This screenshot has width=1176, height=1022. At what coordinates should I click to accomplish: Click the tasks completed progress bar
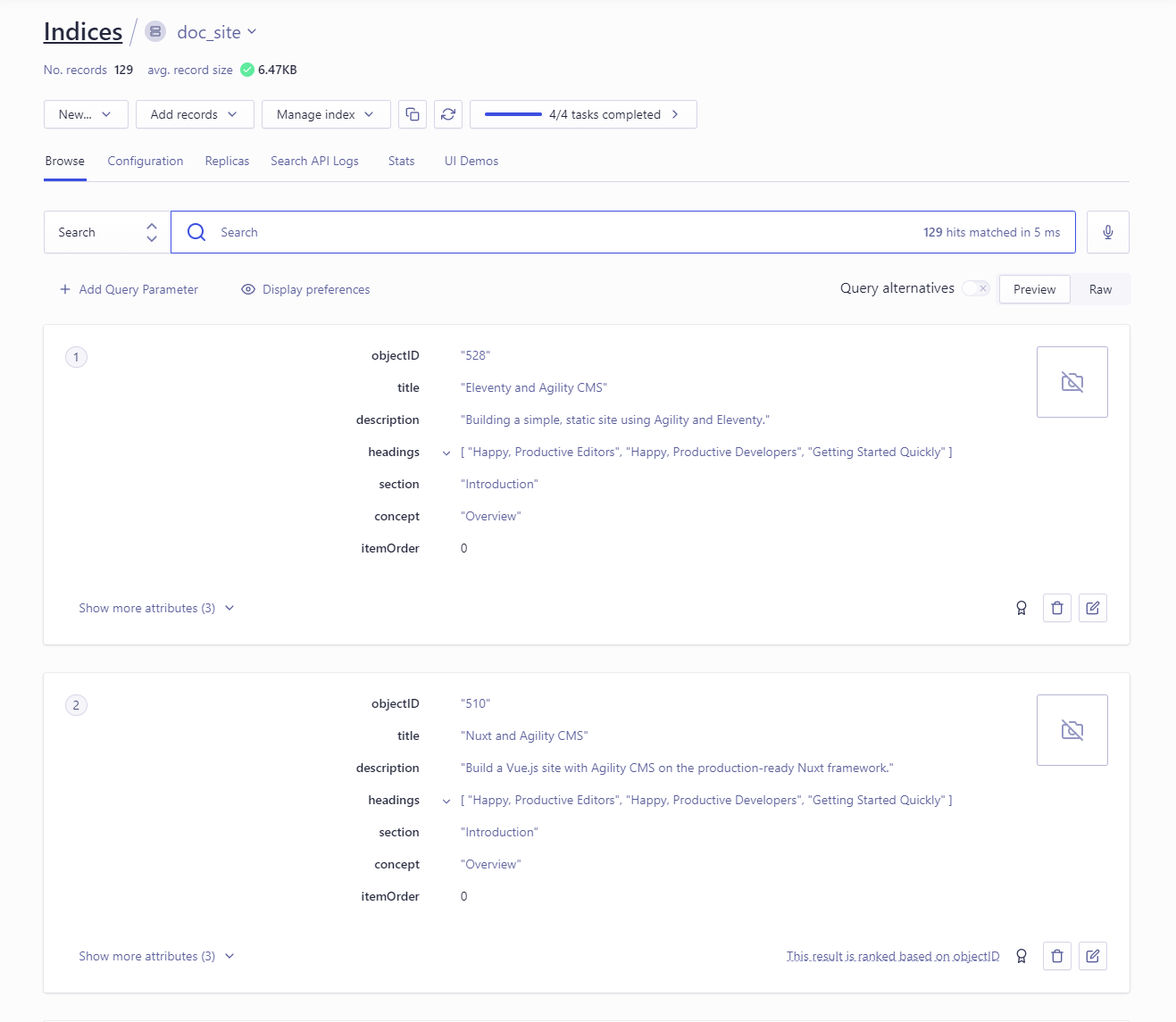(x=513, y=114)
